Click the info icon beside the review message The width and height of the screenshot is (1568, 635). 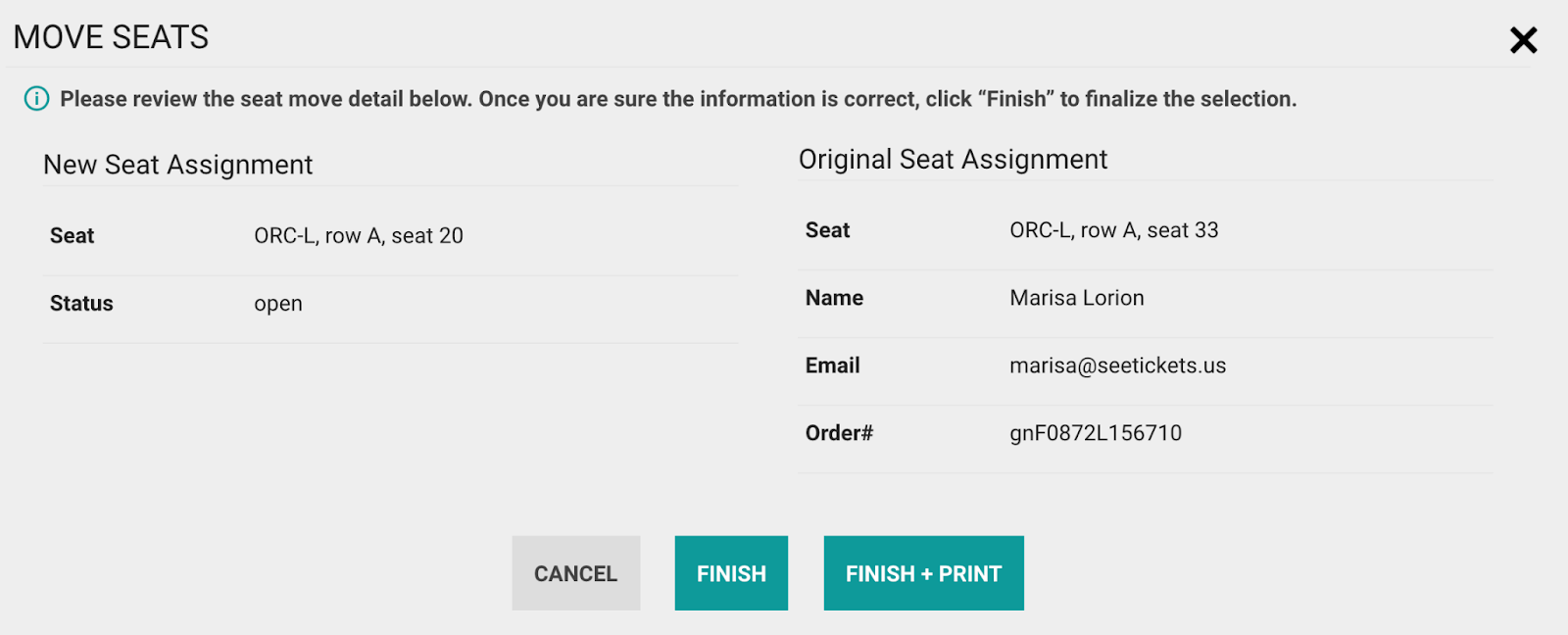pos(36,99)
